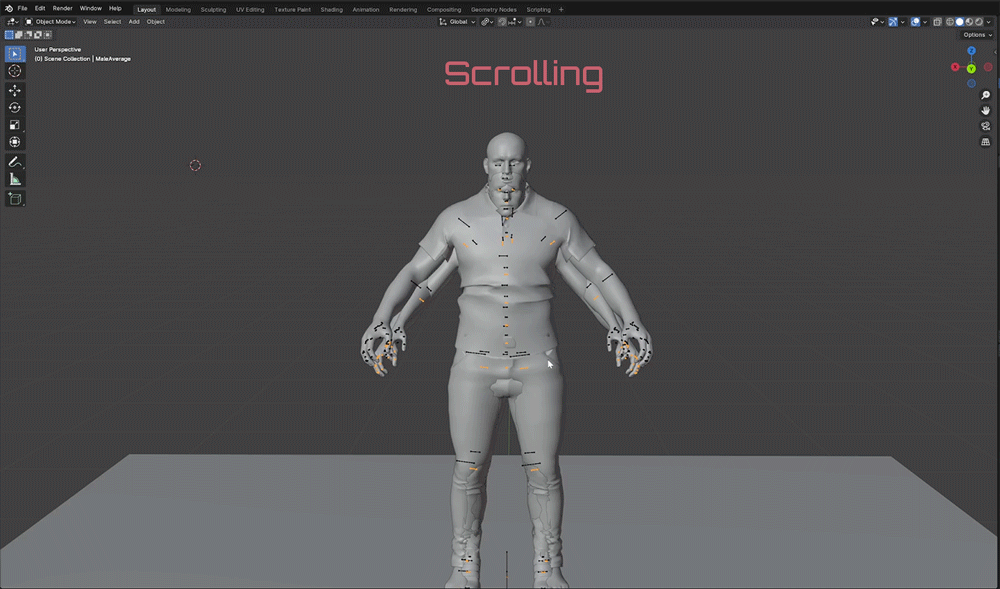Toggle snapping magnet in header

point(502,21)
